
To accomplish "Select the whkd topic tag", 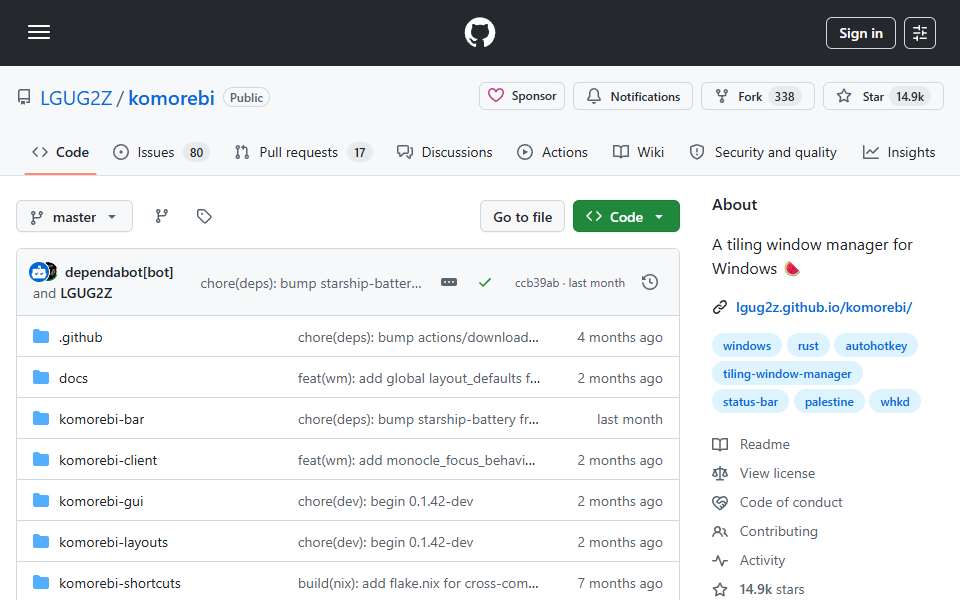I will tap(894, 402).
